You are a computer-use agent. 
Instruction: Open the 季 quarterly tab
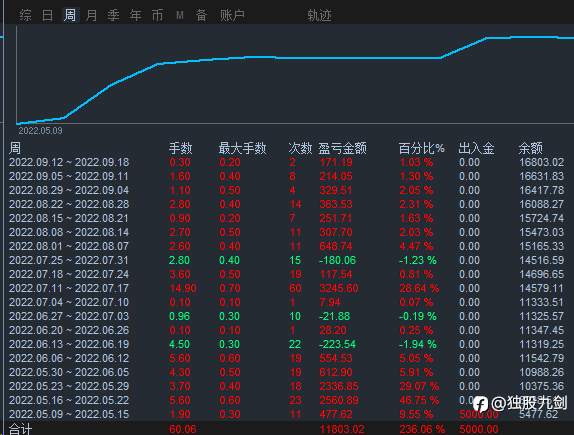tap(113, 15)
